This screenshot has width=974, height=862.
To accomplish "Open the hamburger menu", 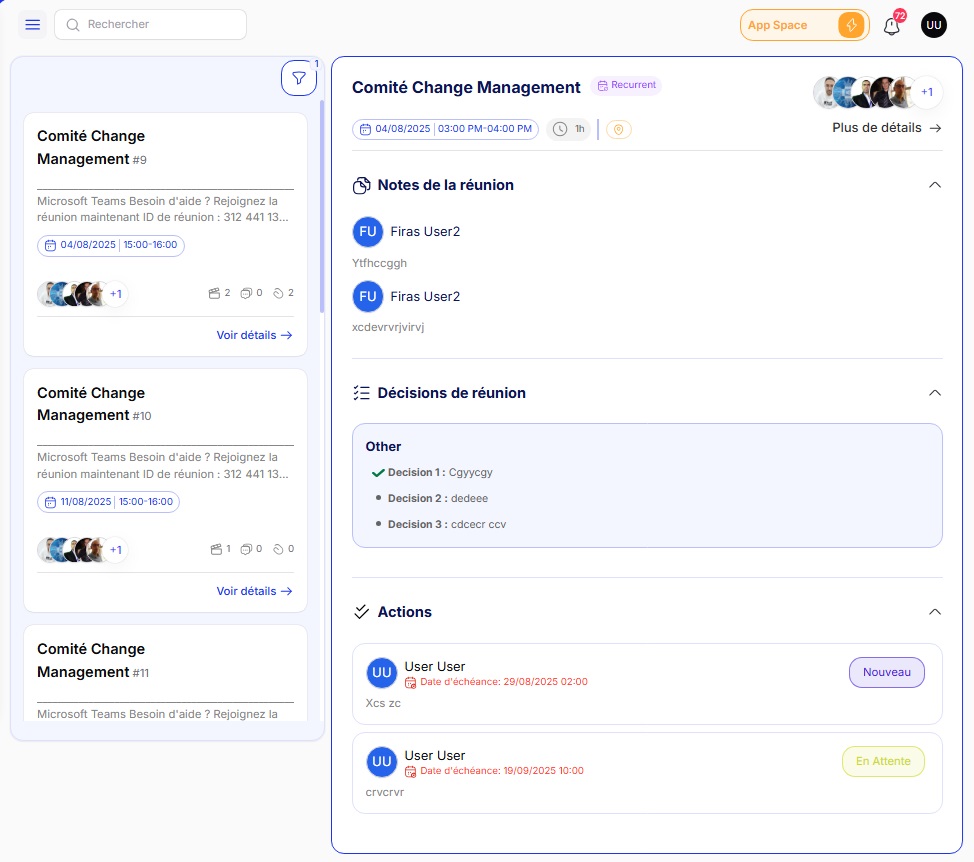I will pos(32,24).
